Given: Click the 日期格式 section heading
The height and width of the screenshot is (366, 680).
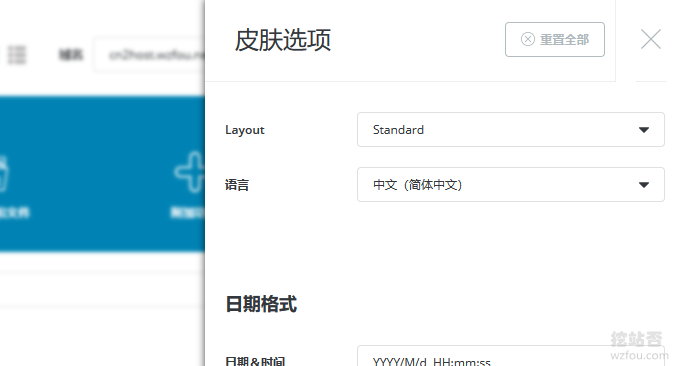Looking at the screenshot, I should [261, 304].
